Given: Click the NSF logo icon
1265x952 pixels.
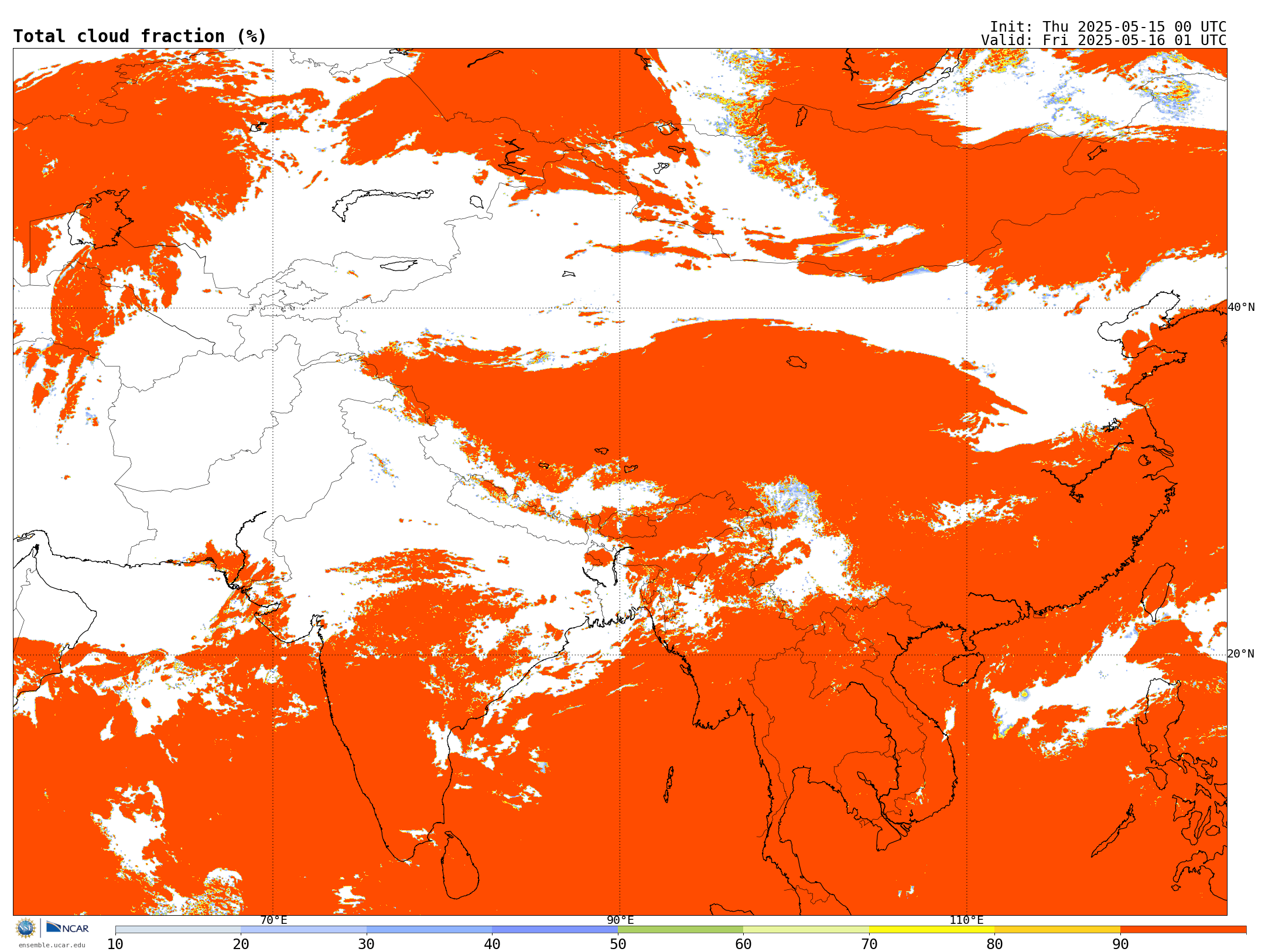Looking at the screenshot, I should [26, 928].
